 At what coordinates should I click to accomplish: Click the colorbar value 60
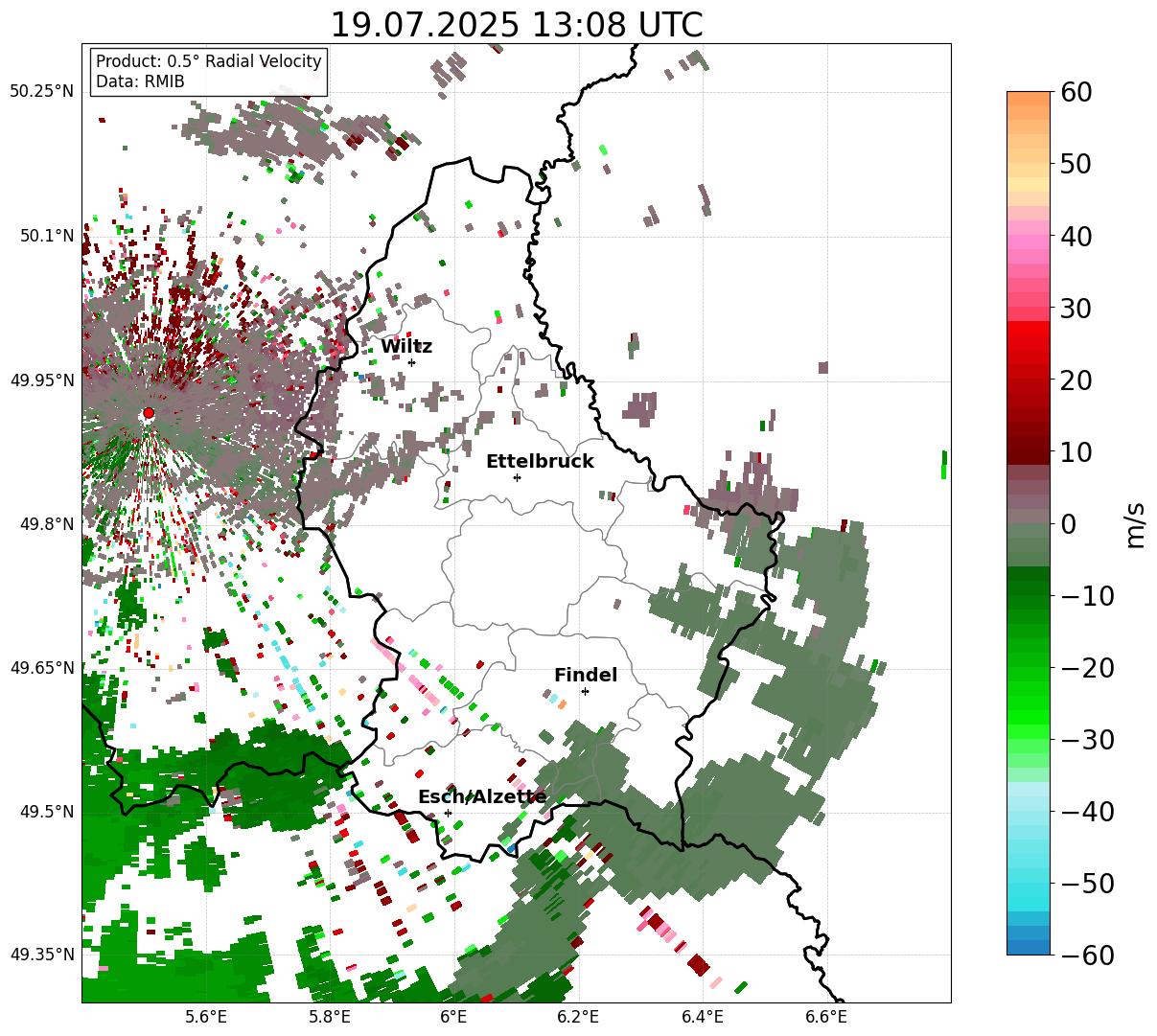tap(1075, 92)
